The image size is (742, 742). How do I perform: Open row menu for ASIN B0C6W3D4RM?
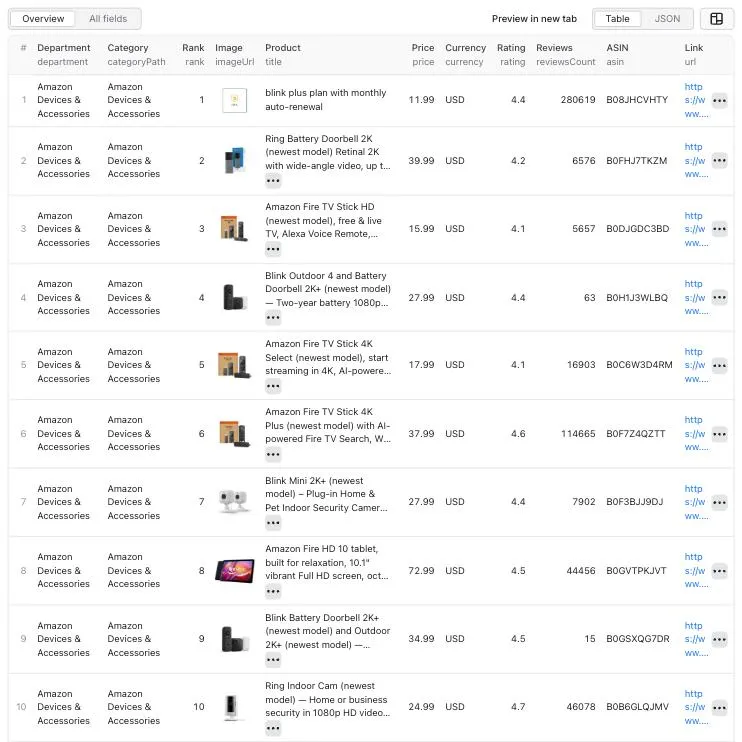[719, 365]
